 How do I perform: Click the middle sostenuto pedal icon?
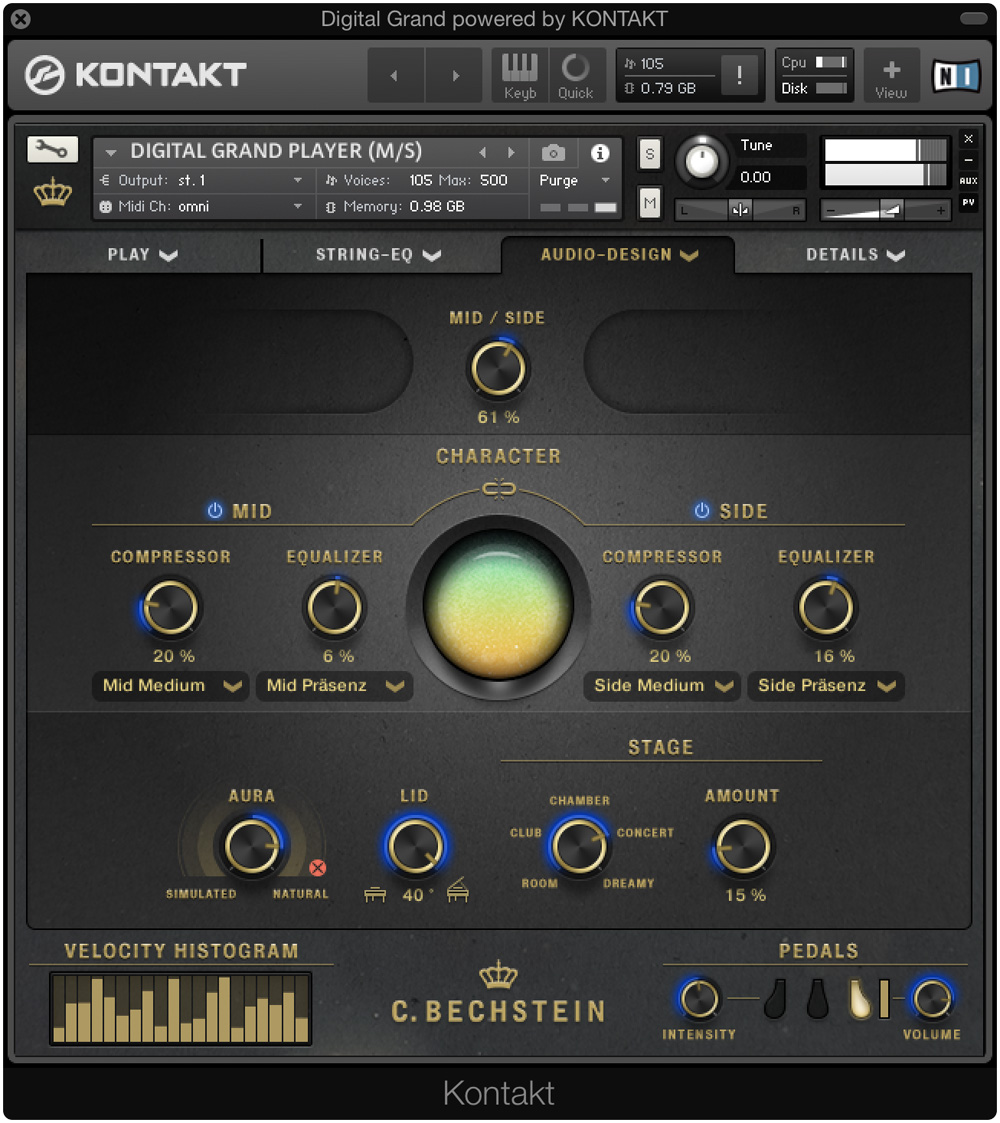(x=817, y=998)
